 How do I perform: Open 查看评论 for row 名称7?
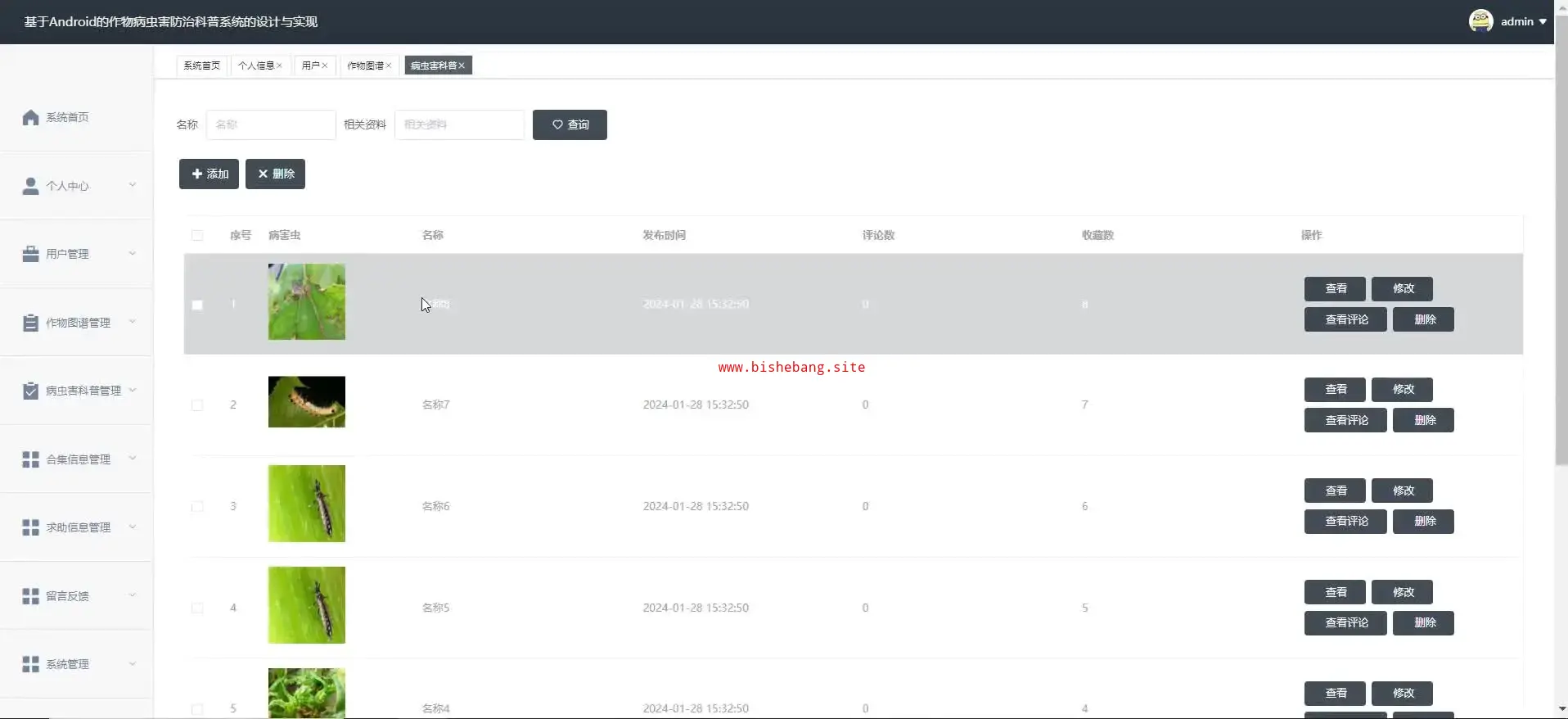click(1345, 420)
